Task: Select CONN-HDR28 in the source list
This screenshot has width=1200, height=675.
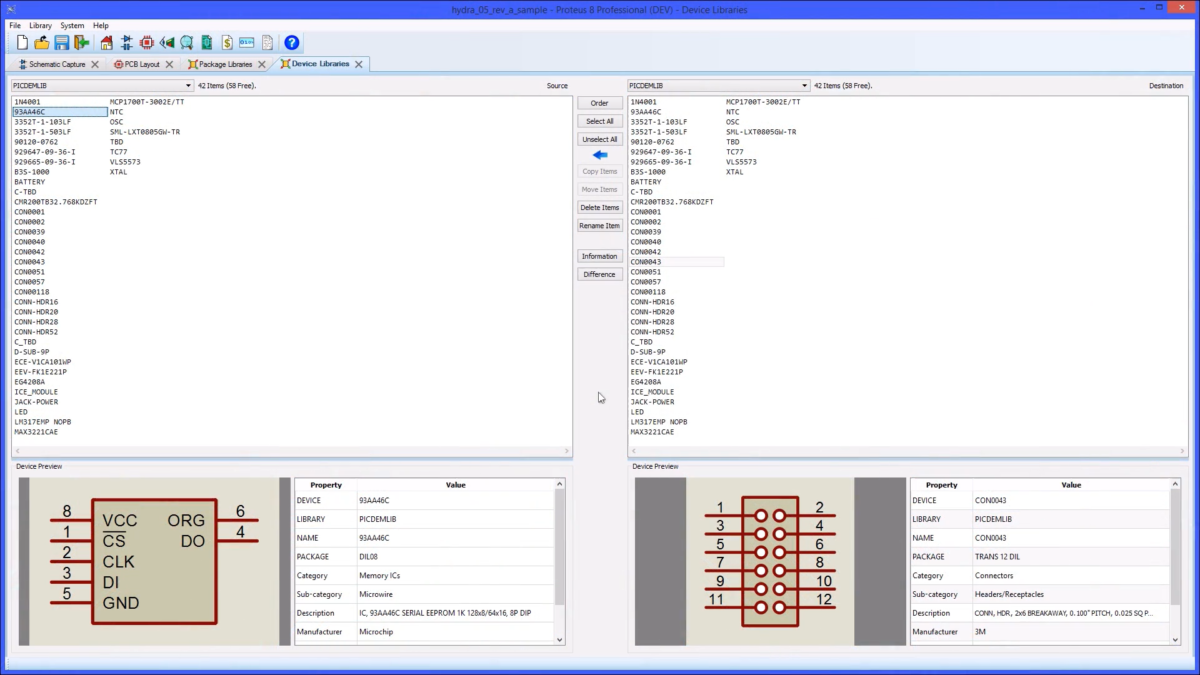Action: (36, 322)
